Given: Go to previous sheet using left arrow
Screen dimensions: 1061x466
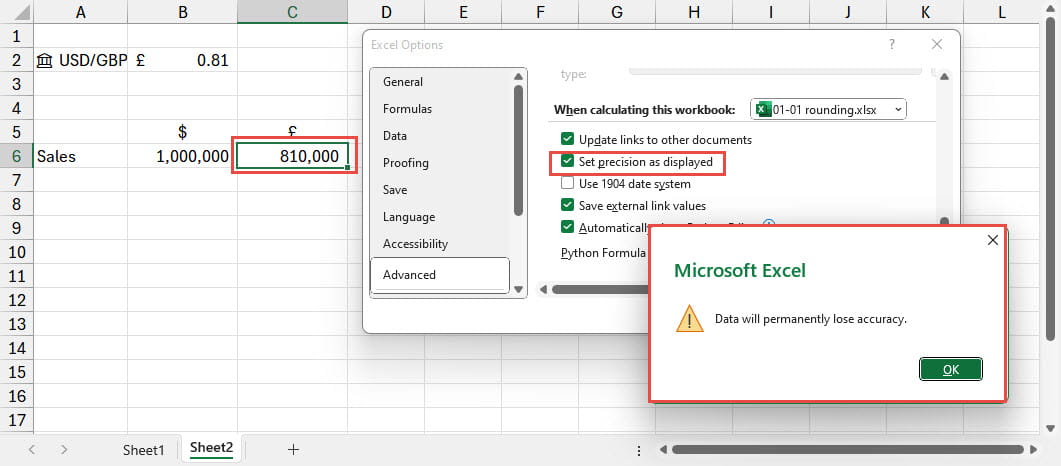Looking at the screenshot, I should point(31,450).
